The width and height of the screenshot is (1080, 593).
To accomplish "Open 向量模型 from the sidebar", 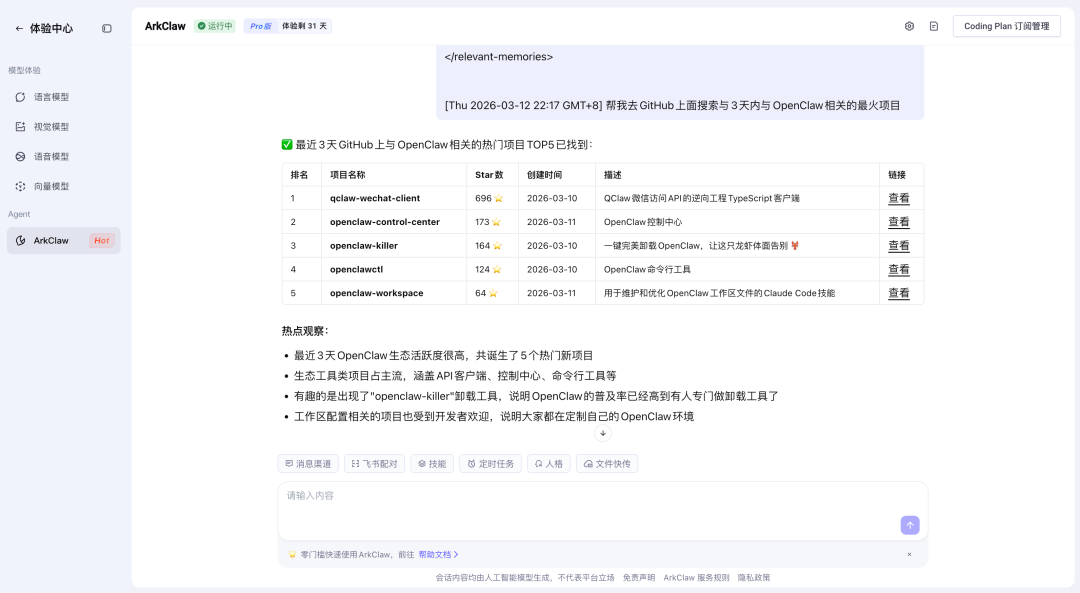I will point(51,187).
